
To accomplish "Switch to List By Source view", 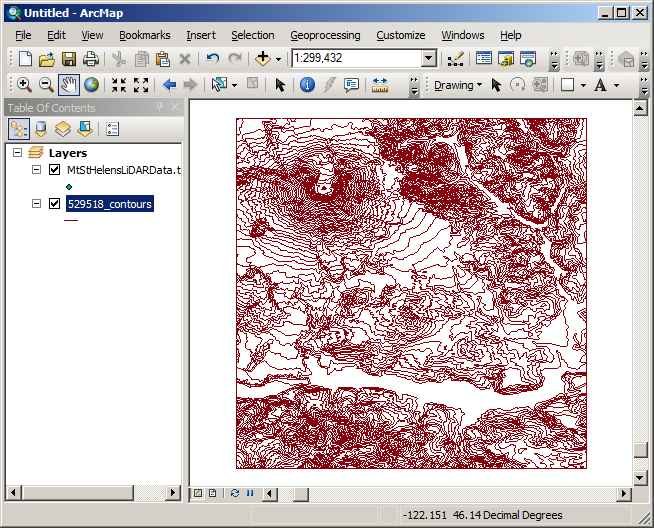I will pyautogui.click(x=41, y=128).
